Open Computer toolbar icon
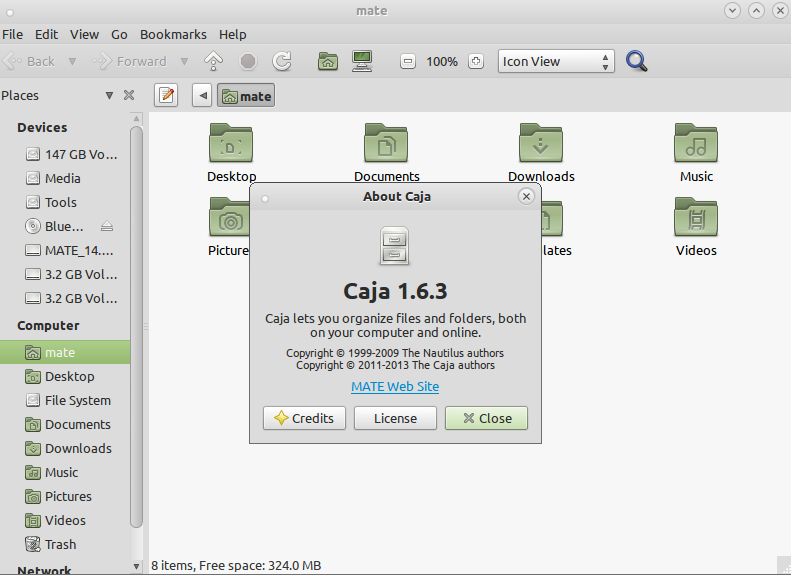791x575 pixels. [x=362, y=62]
